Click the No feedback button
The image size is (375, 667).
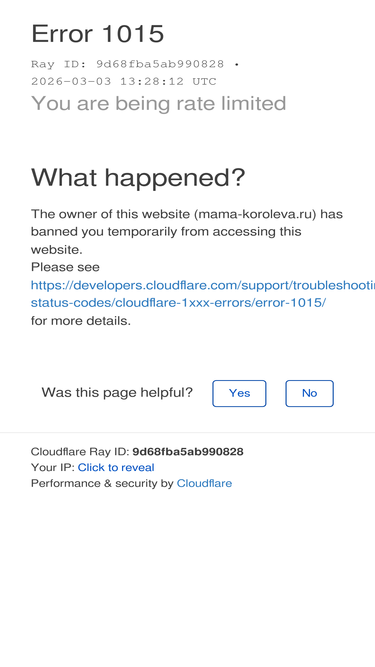pyautogui.click(x=310, y=393)
